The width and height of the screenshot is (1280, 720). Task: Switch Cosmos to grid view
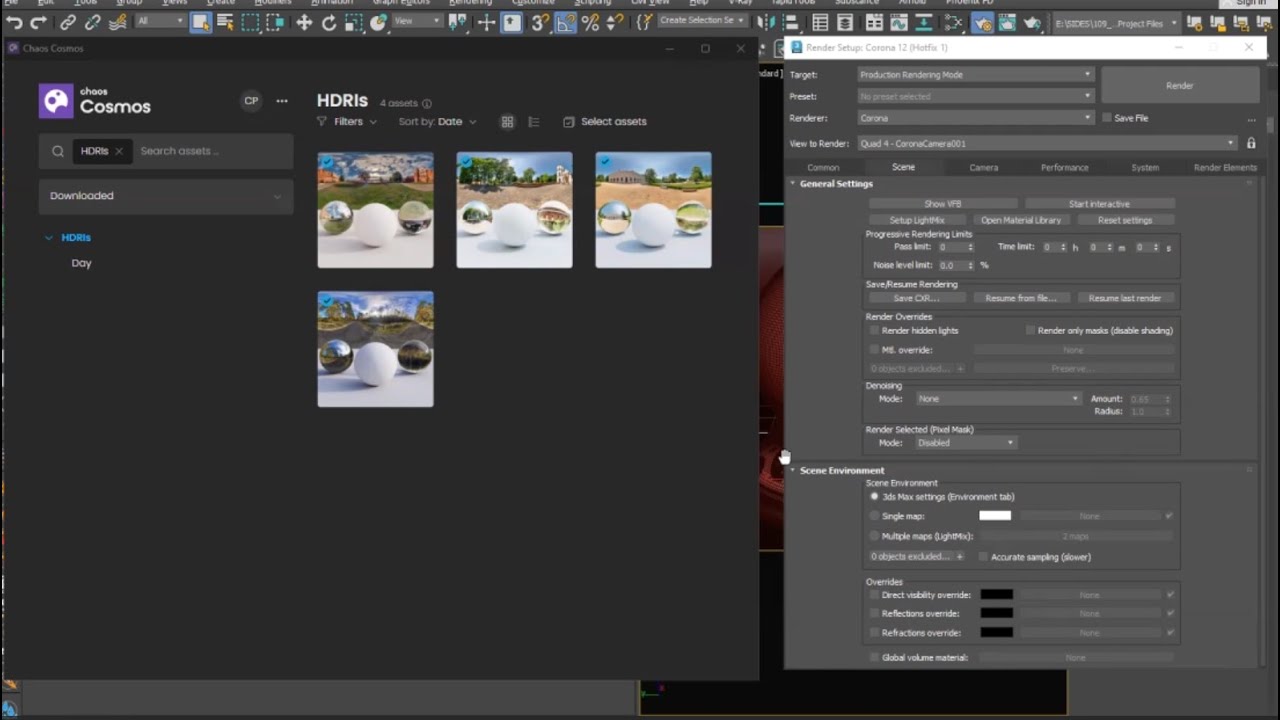(x=507, y=122)
